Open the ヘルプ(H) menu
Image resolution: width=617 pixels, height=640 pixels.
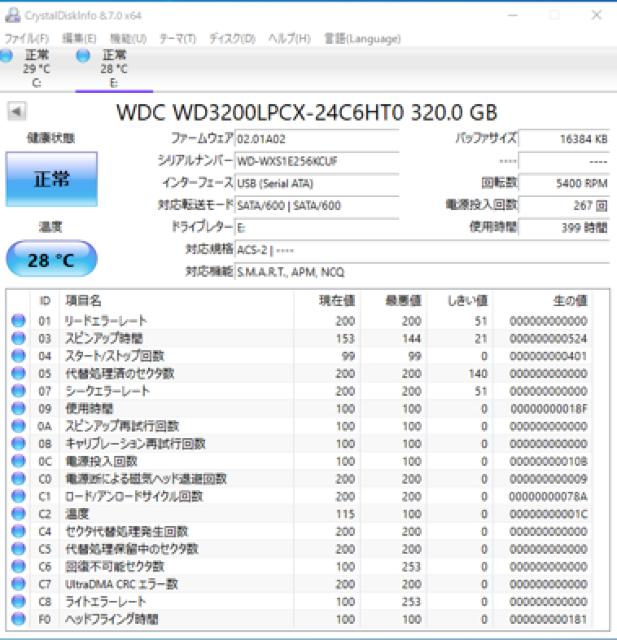coord(289,39)
